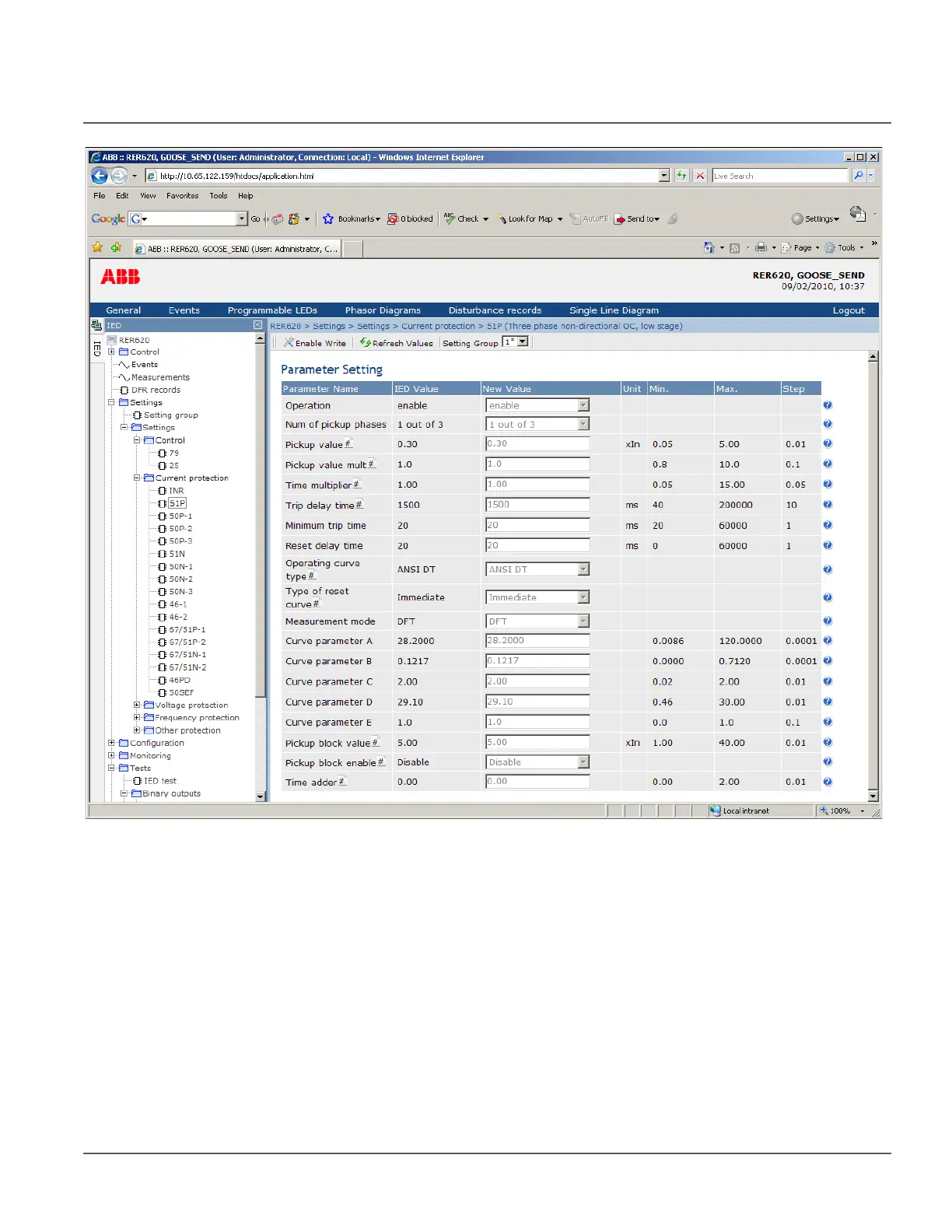Open the address bar history dropdown
This screenshot has height=1232, width=952.
point(664,176)
